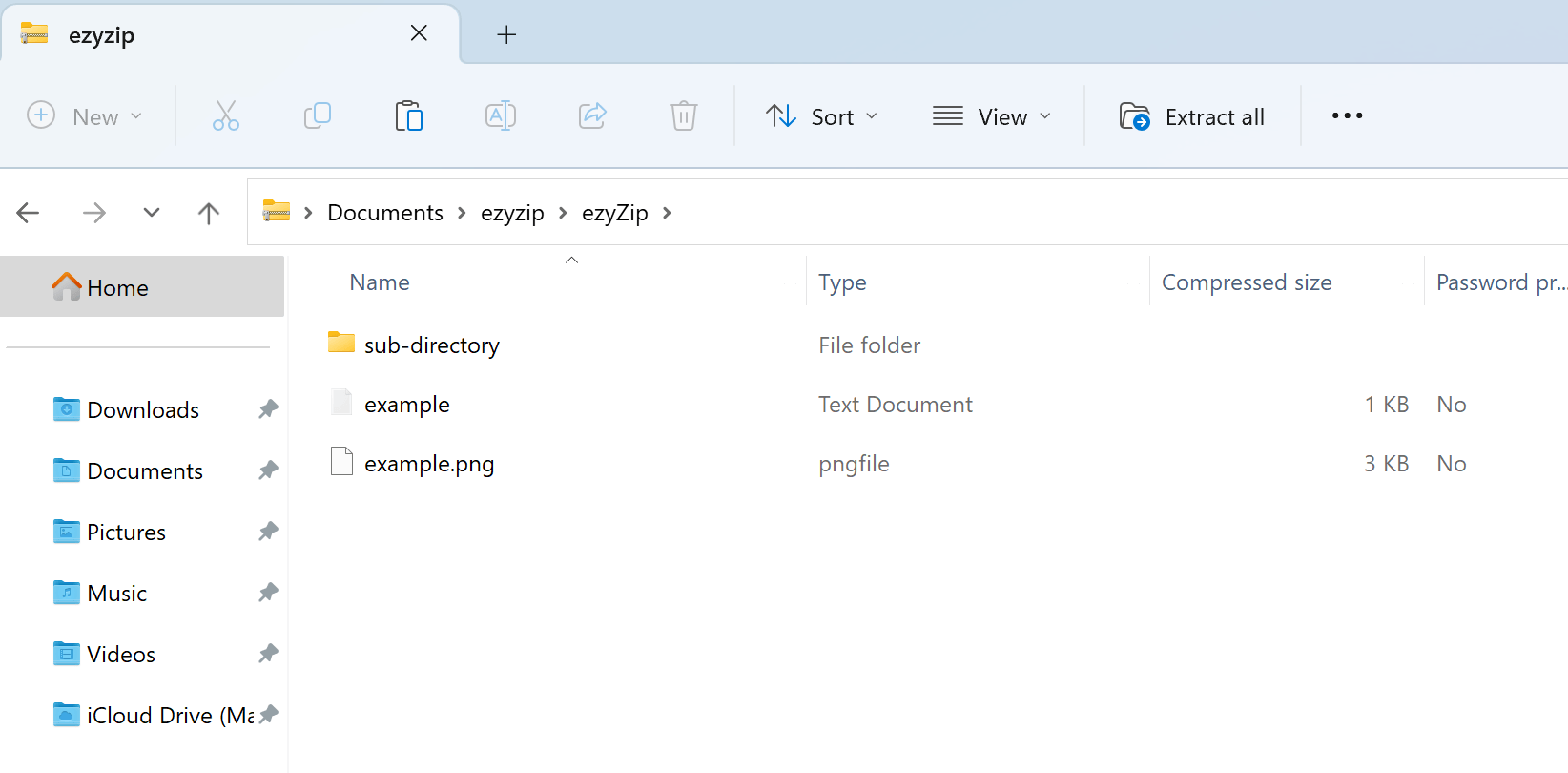Click the 1 KB compressed size cell
This screenshot has width=1568, height=773.
[x=1386, y=405]
